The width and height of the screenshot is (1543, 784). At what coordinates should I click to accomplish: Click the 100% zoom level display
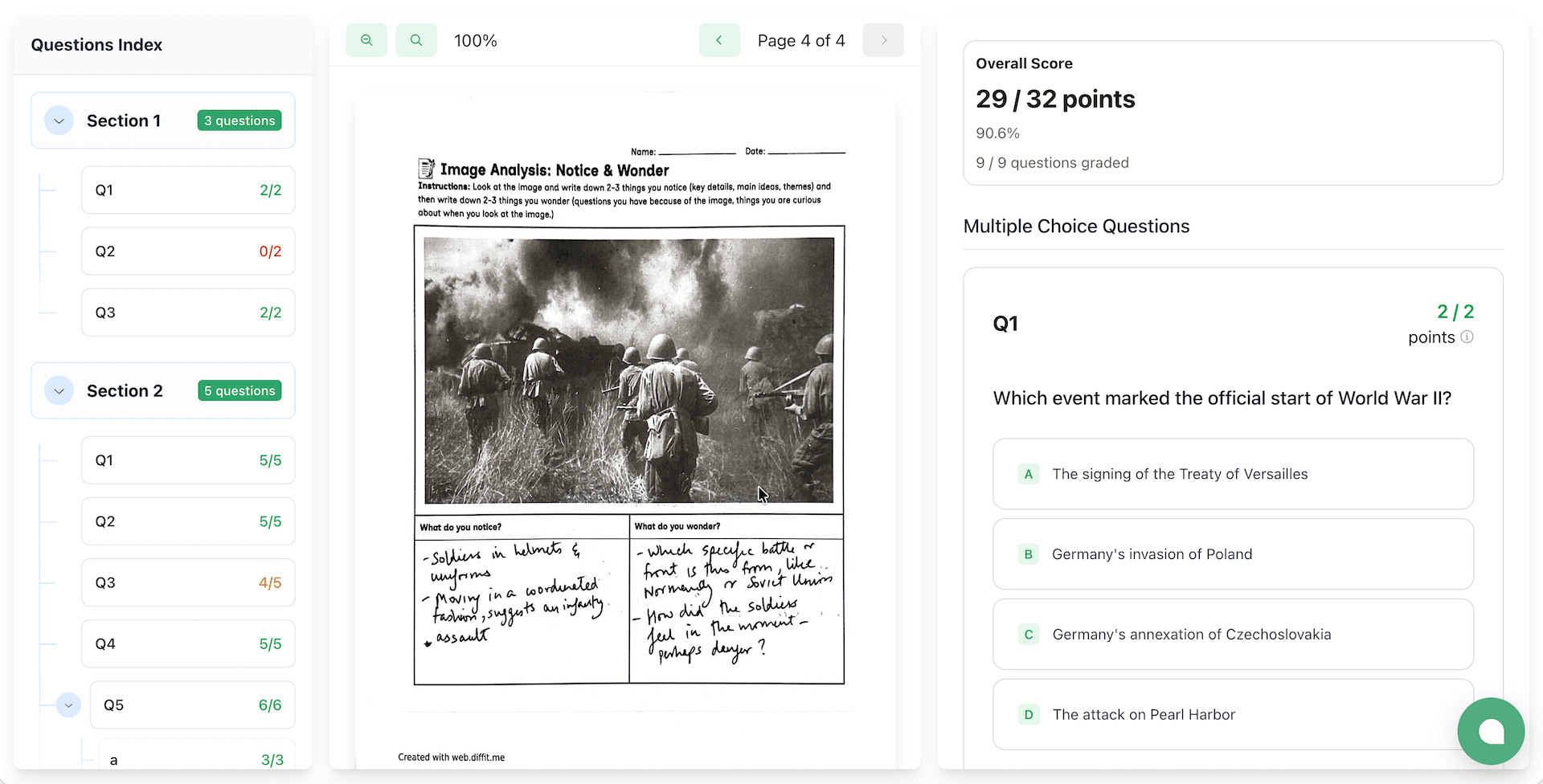point(475,39)
